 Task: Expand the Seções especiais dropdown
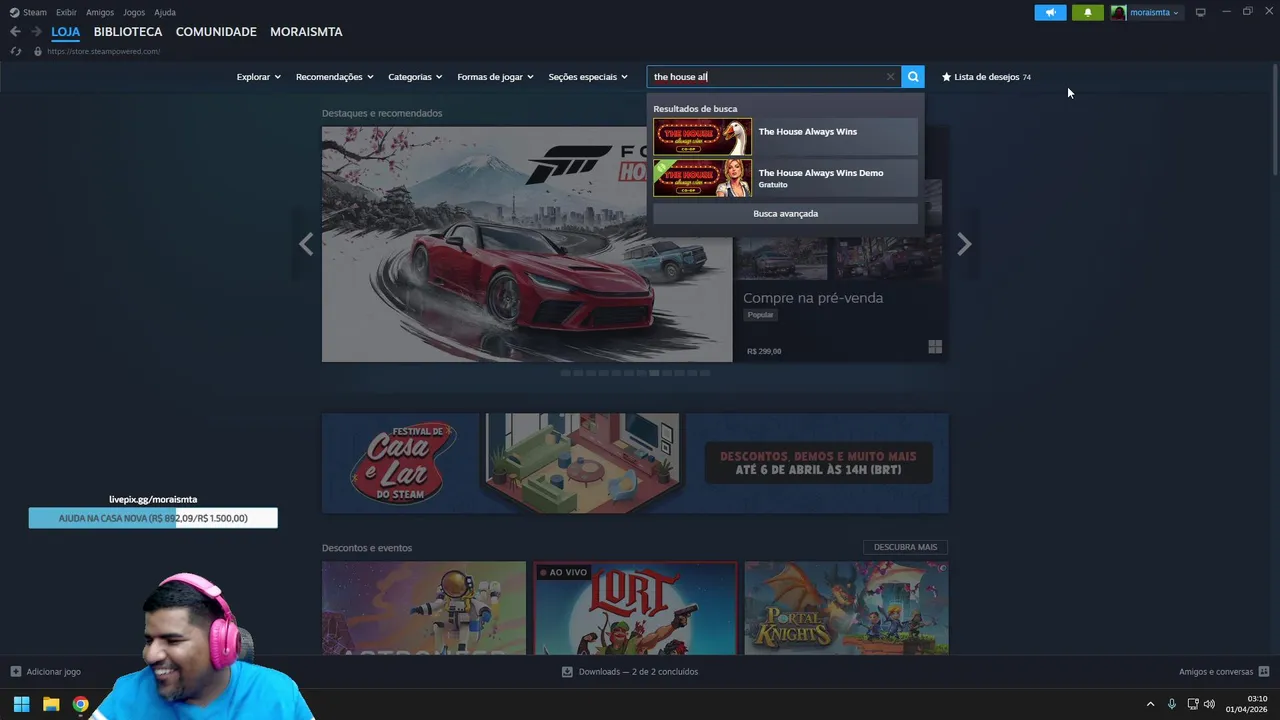point(588,77)
